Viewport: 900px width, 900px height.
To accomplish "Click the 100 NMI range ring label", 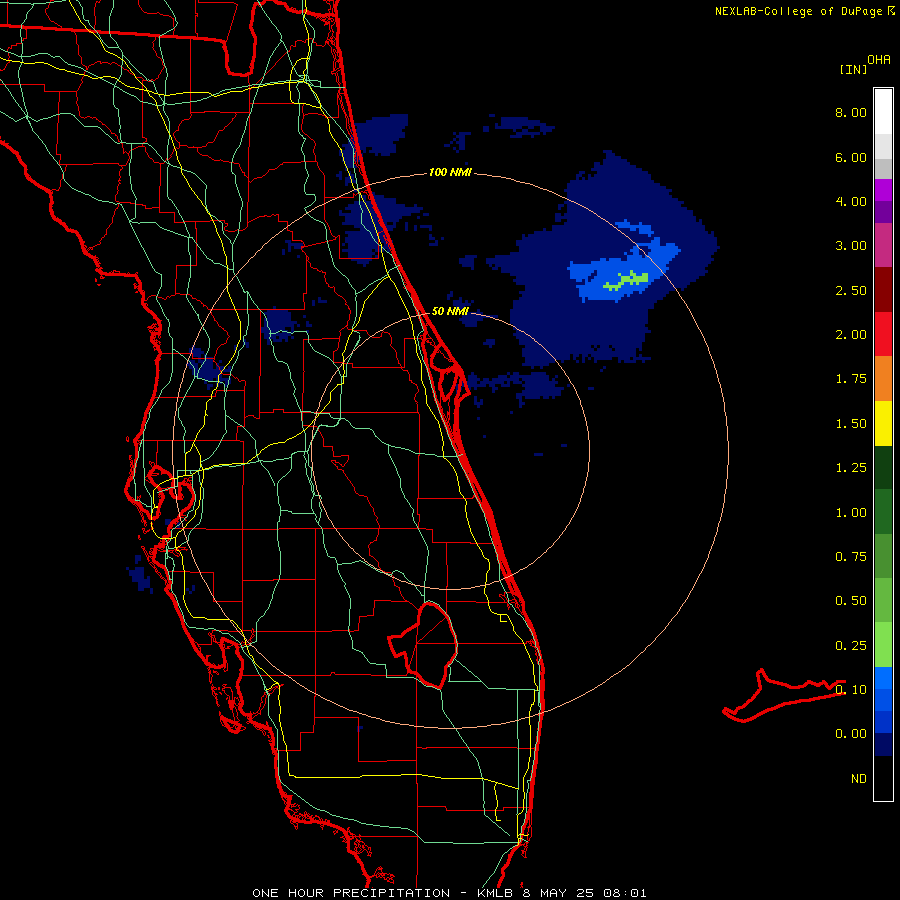I will (x=450, y=172).
